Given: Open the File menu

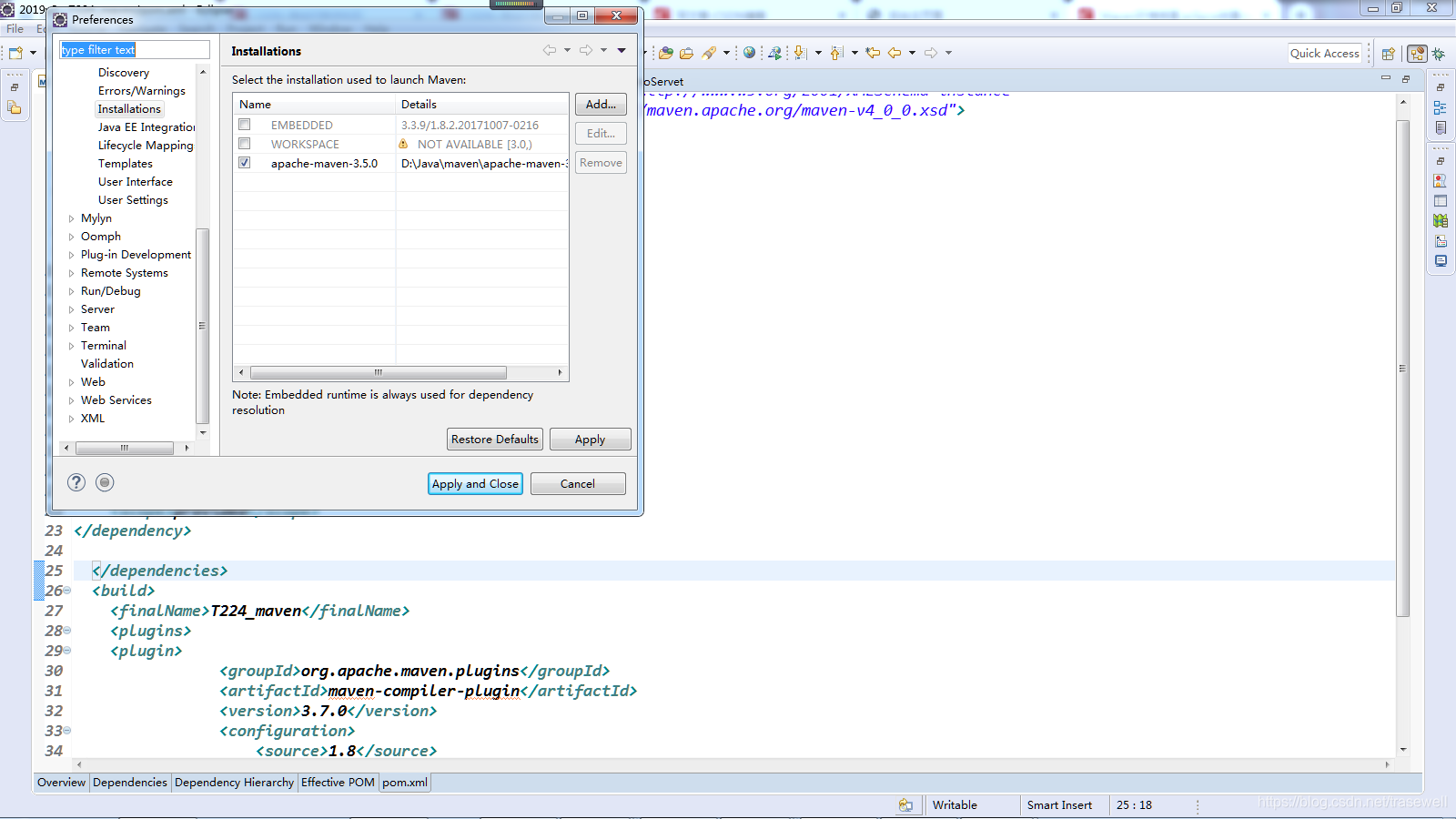Looking at the screenshot, I should [x=15, y=29].
